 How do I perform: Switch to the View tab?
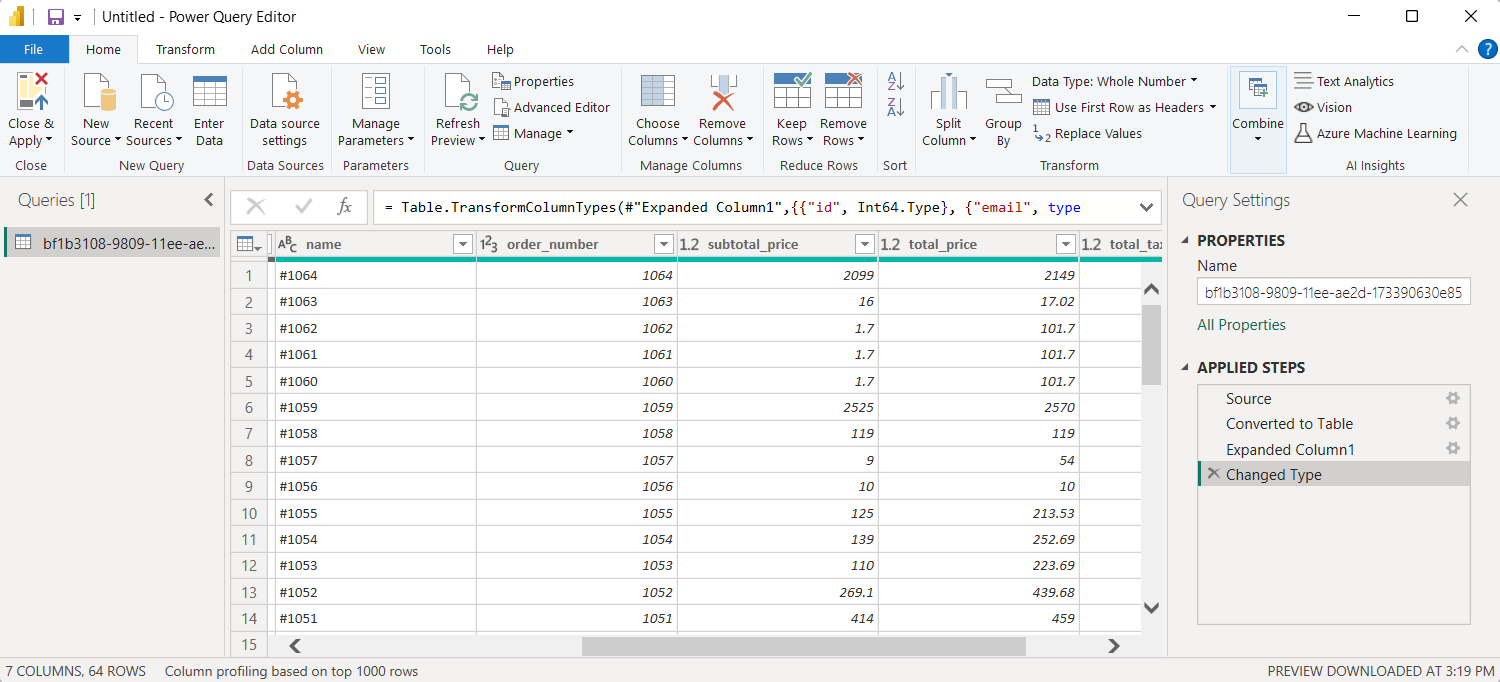click(x=371, y=49)
